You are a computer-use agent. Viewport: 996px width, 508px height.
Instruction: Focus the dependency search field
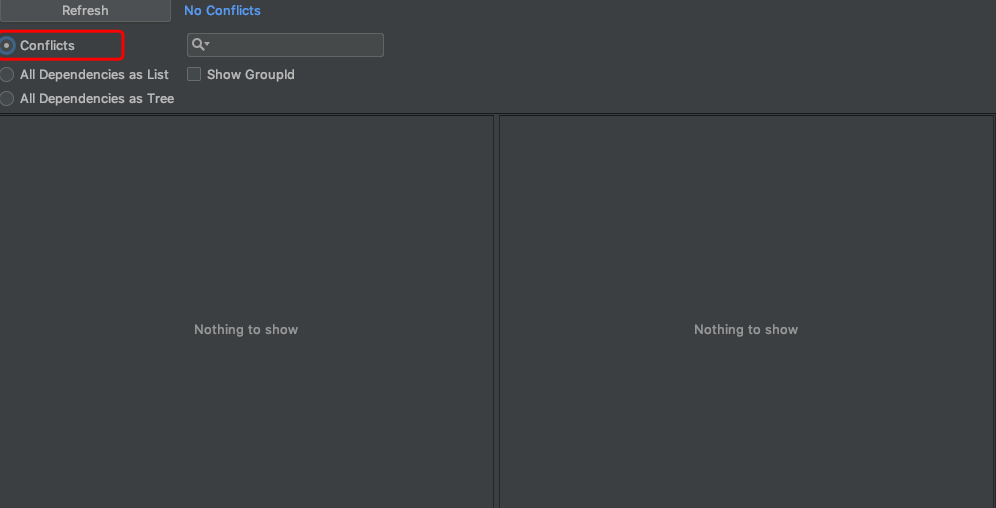tap(285, 45)
